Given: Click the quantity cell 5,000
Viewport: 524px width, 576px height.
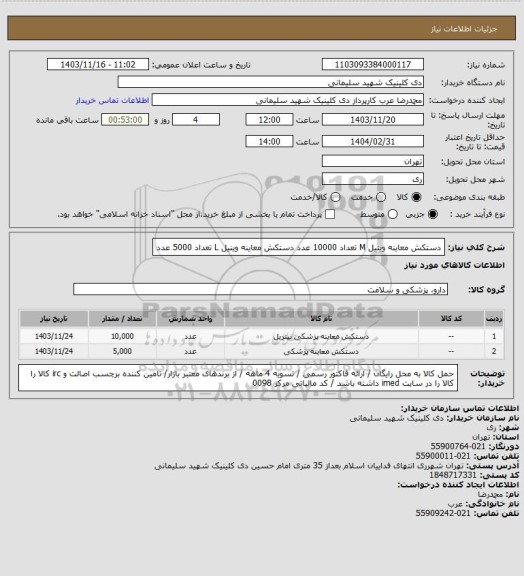Looking at the screenshot, I should tap(122, 351).
